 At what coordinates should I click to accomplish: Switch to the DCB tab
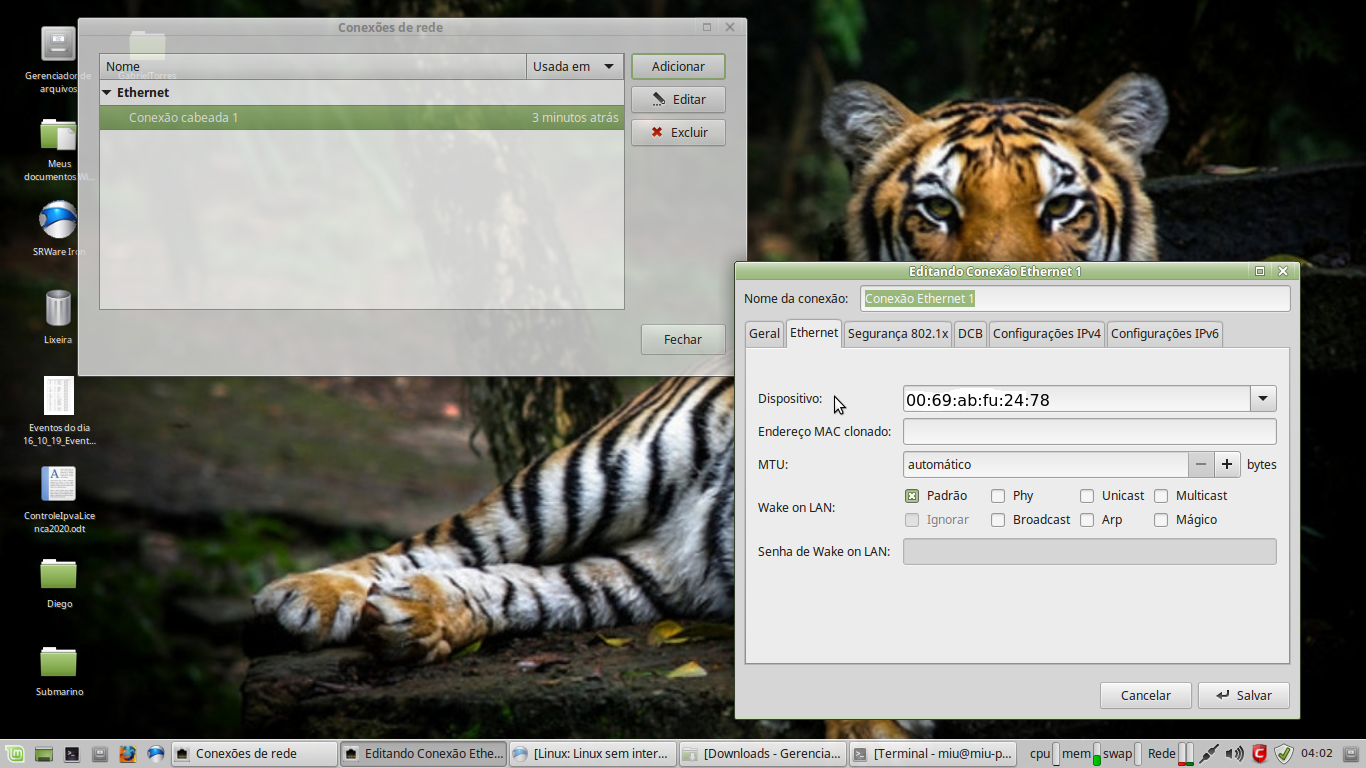tap(970, 334)
